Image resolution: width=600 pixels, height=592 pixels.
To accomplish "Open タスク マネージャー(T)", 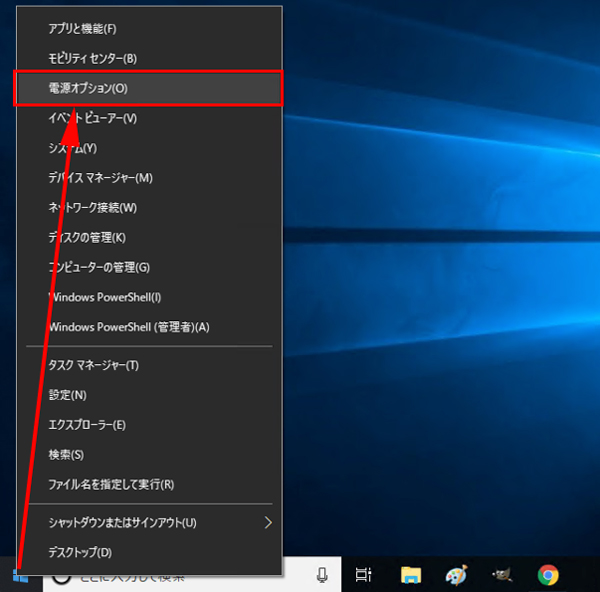I will coord(149,365).
